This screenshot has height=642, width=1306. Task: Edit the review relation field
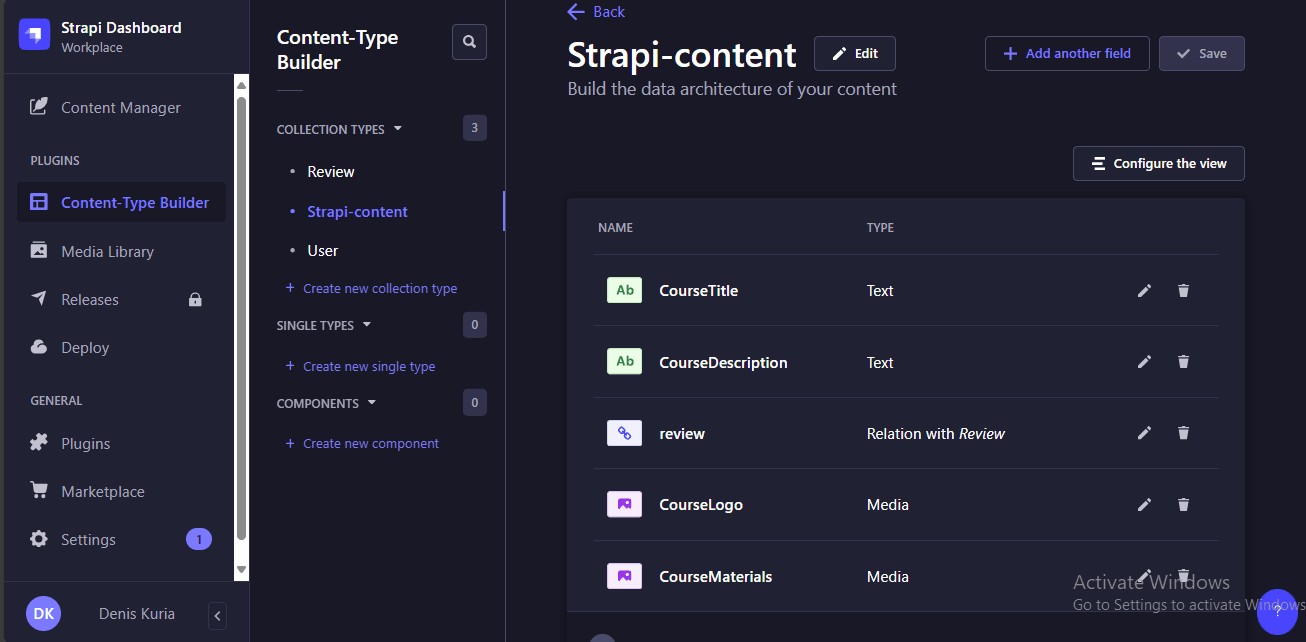1145,433
